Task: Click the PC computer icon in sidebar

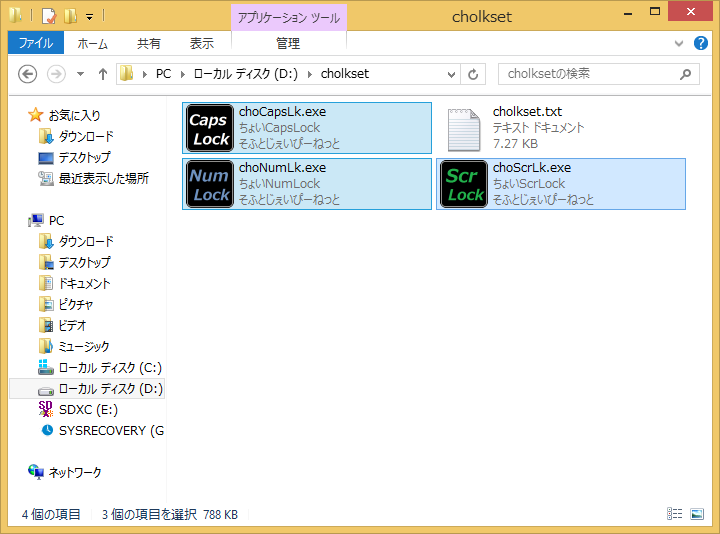Action: (36, 220)
